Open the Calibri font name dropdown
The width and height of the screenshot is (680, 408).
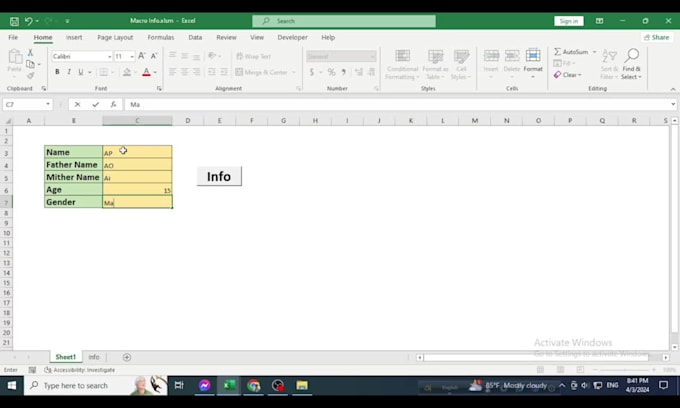click(108, 57)
